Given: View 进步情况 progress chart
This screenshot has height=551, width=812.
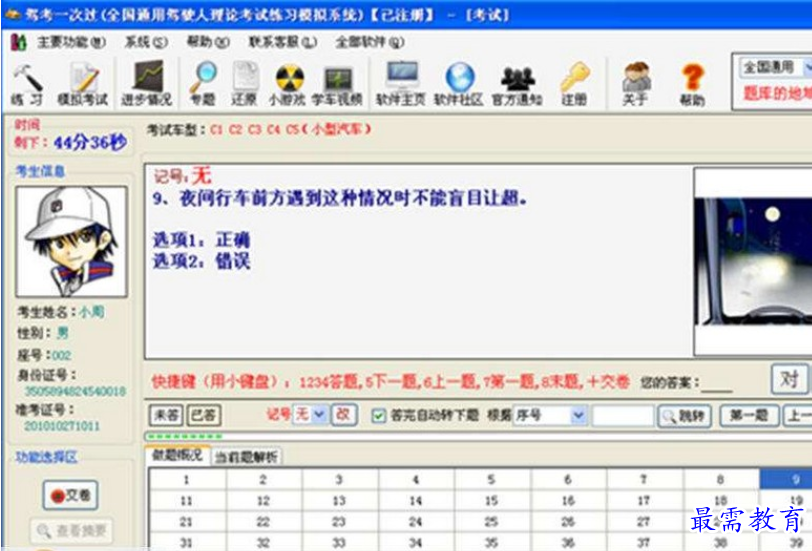Looking at the screenshot, I should (147, 83).
